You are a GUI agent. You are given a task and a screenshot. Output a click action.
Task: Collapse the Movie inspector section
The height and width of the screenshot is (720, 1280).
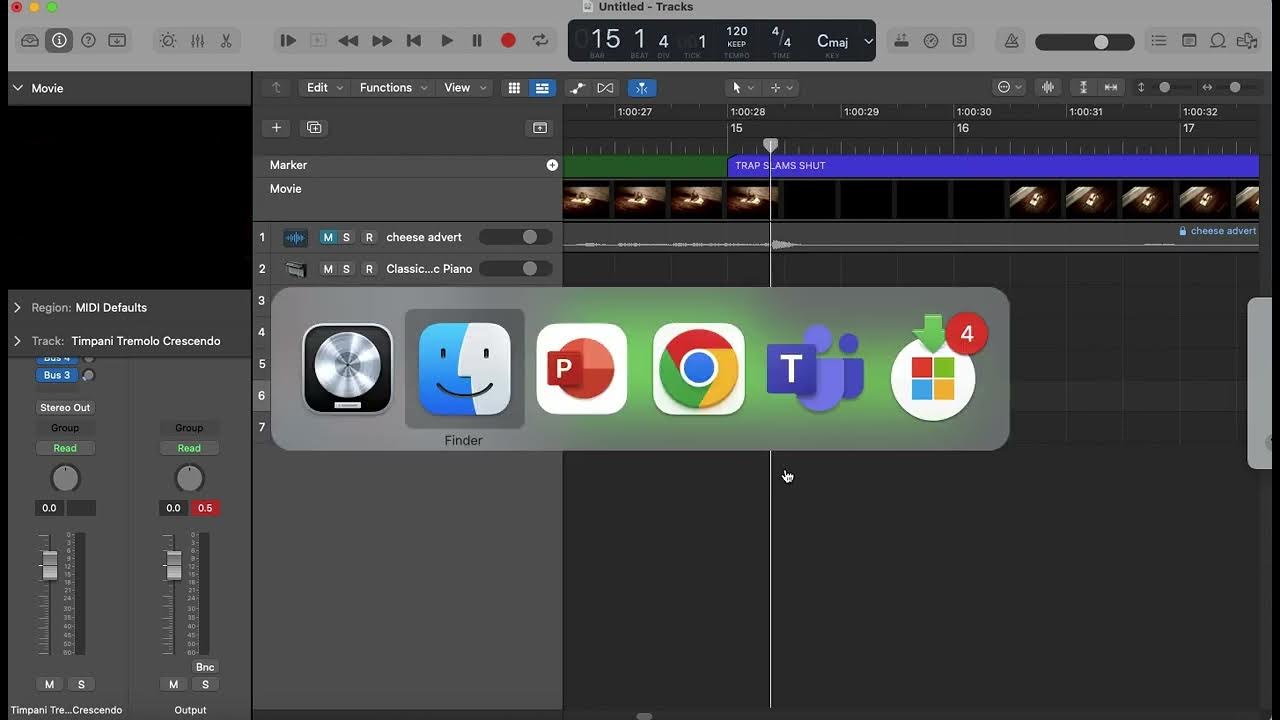tap(17, 88)
